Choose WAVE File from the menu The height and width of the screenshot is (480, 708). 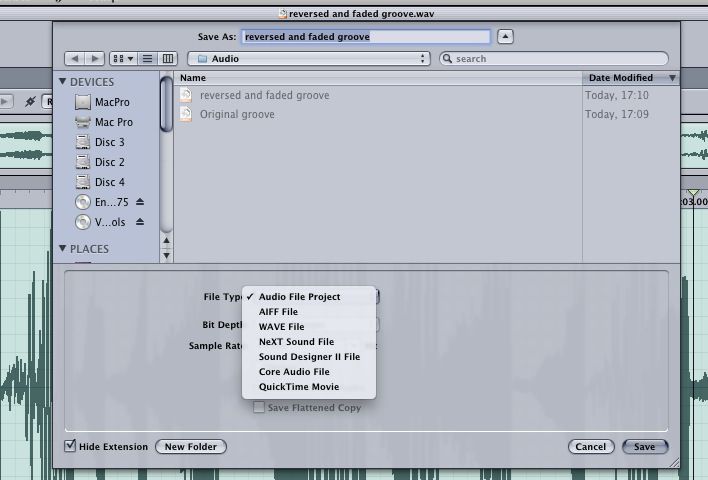309,326
